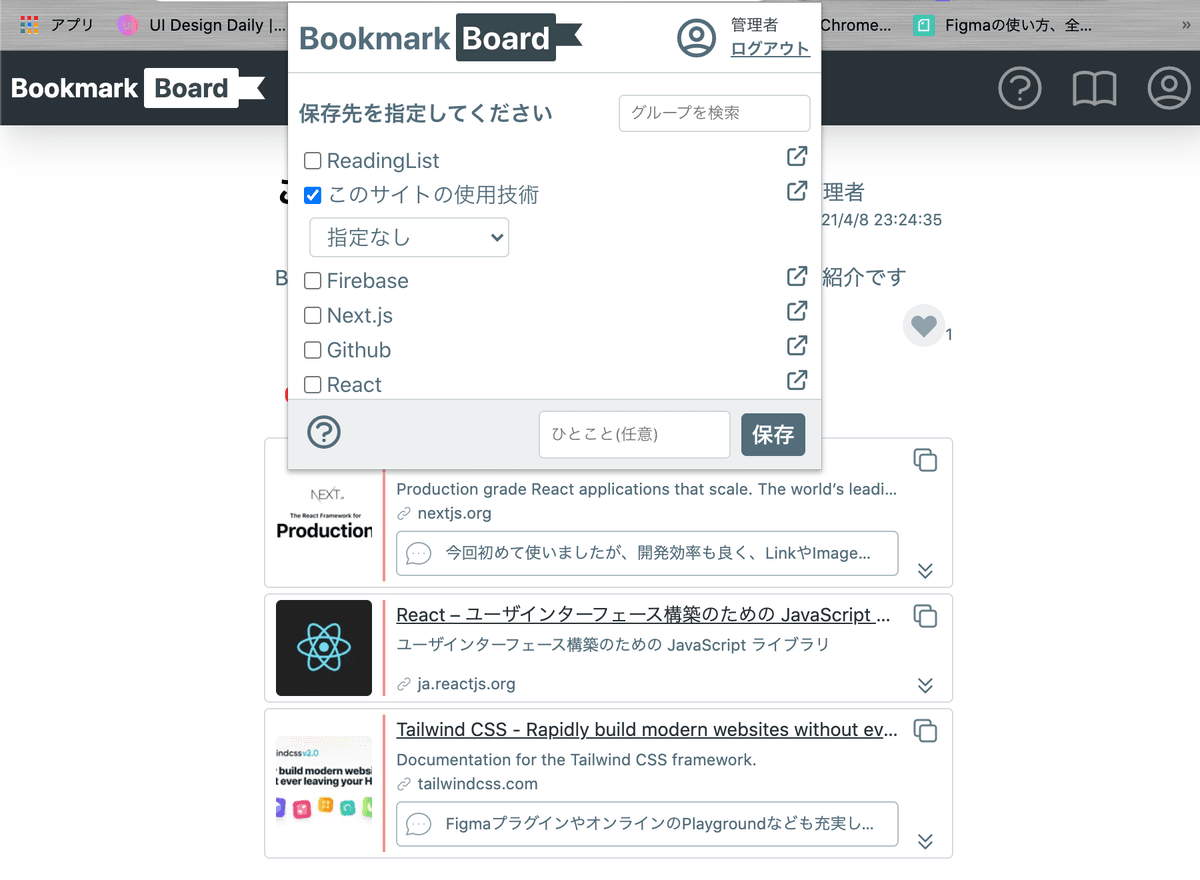Open the 指定なし dropdown
The image size is (1200, 880).
click(409, 238)
